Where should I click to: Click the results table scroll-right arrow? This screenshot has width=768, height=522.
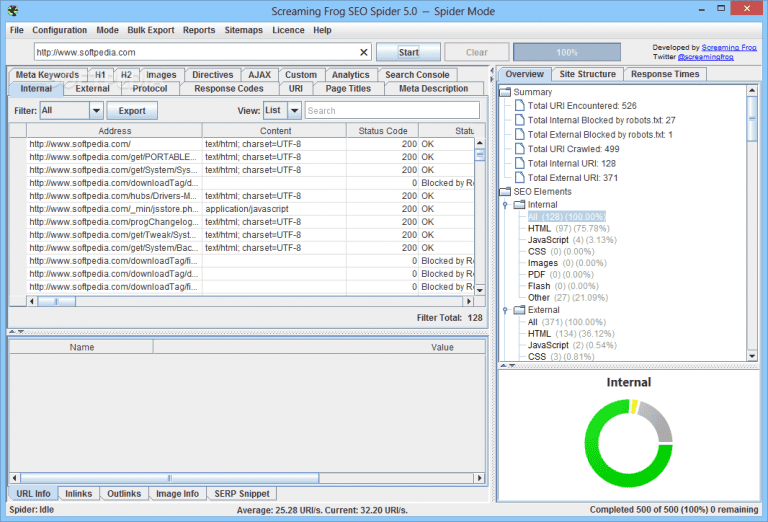click(467, 300)
